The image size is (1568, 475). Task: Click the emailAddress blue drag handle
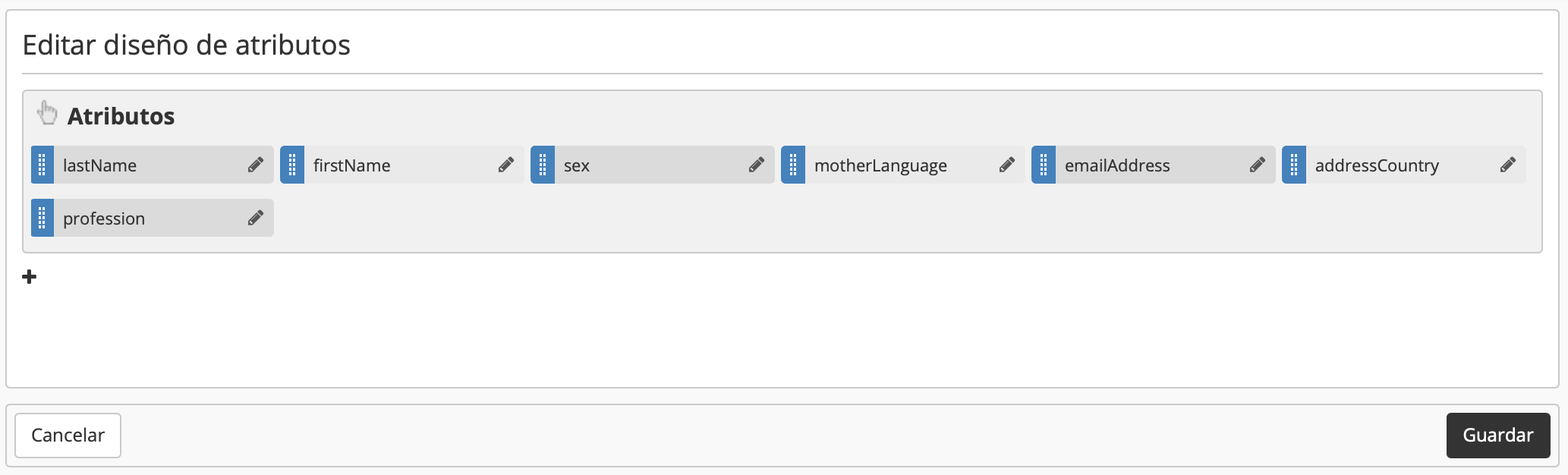(x=1044, y=165)
